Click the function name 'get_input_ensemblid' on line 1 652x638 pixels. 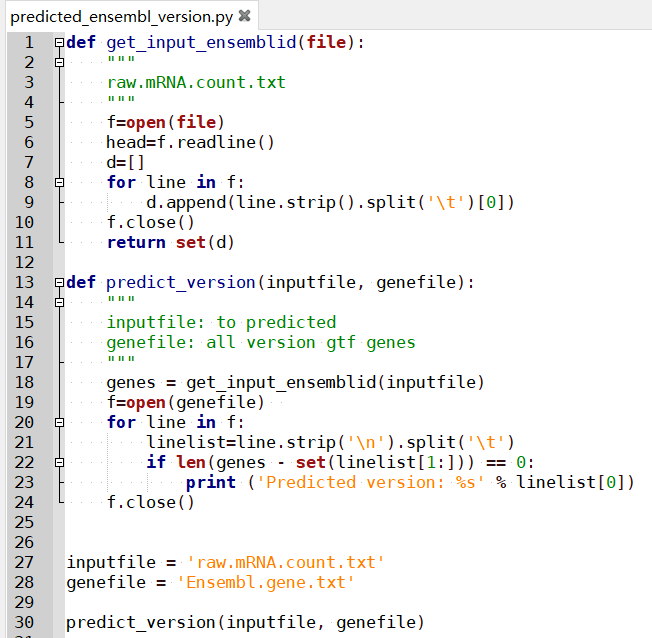coord(201,42)
